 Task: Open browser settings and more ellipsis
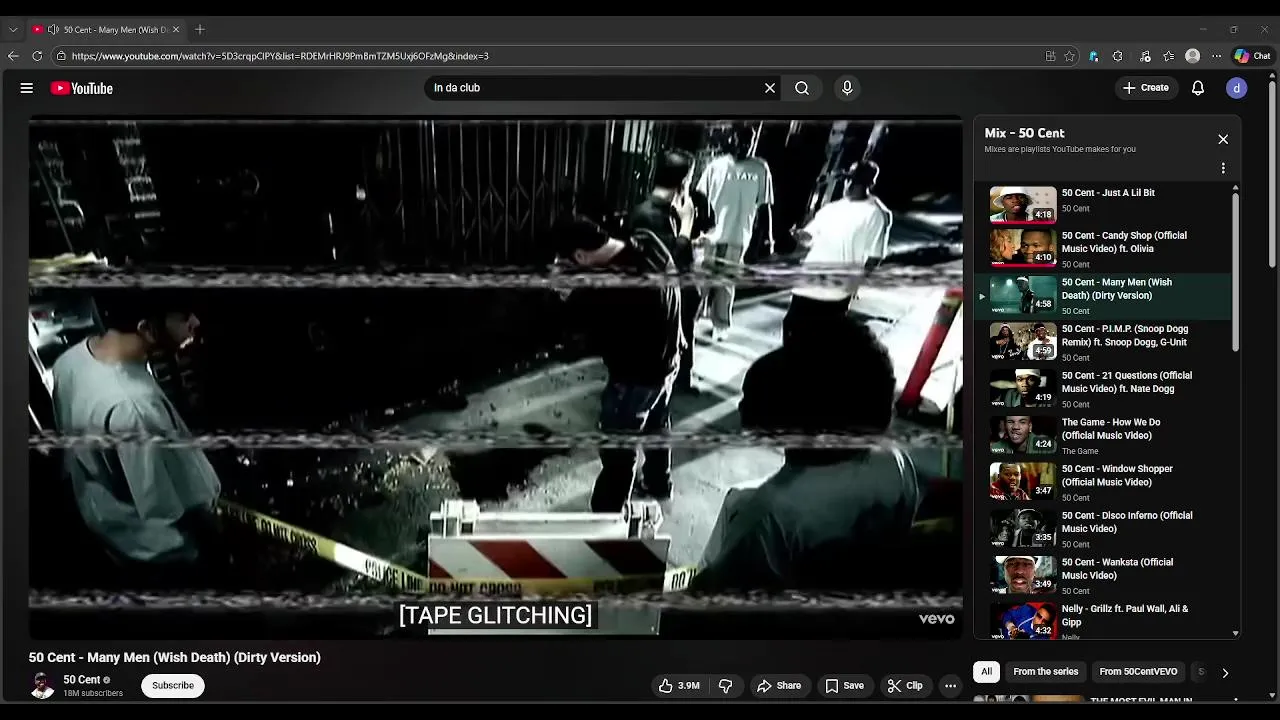click(x=1216, y=56)
